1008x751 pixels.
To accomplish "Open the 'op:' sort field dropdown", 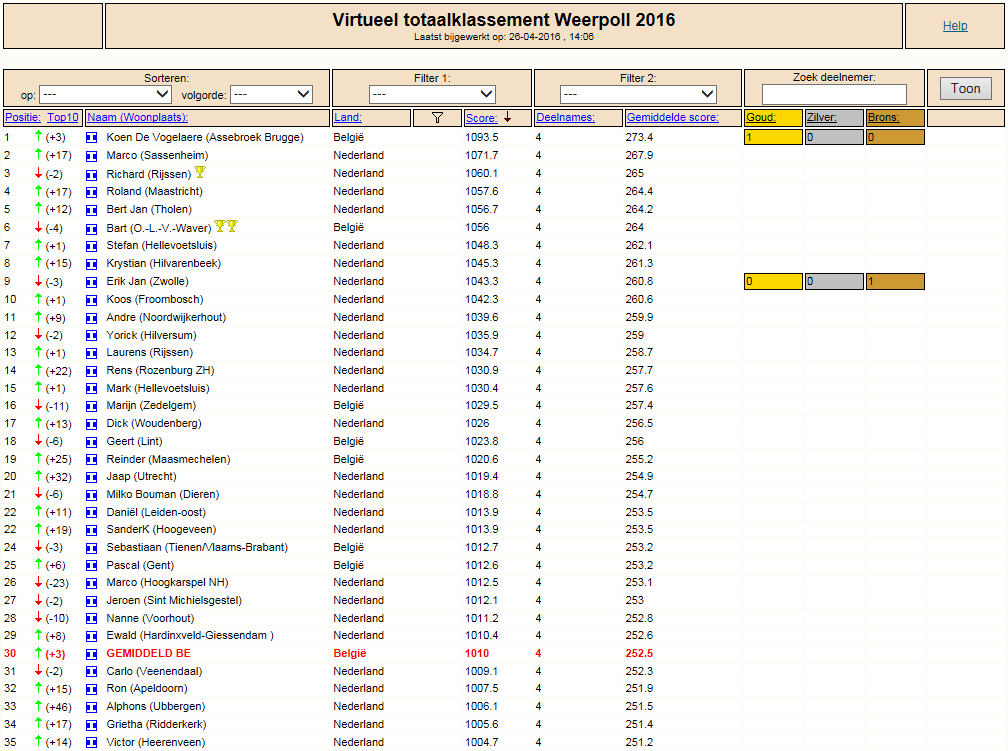I will [105, 95].
